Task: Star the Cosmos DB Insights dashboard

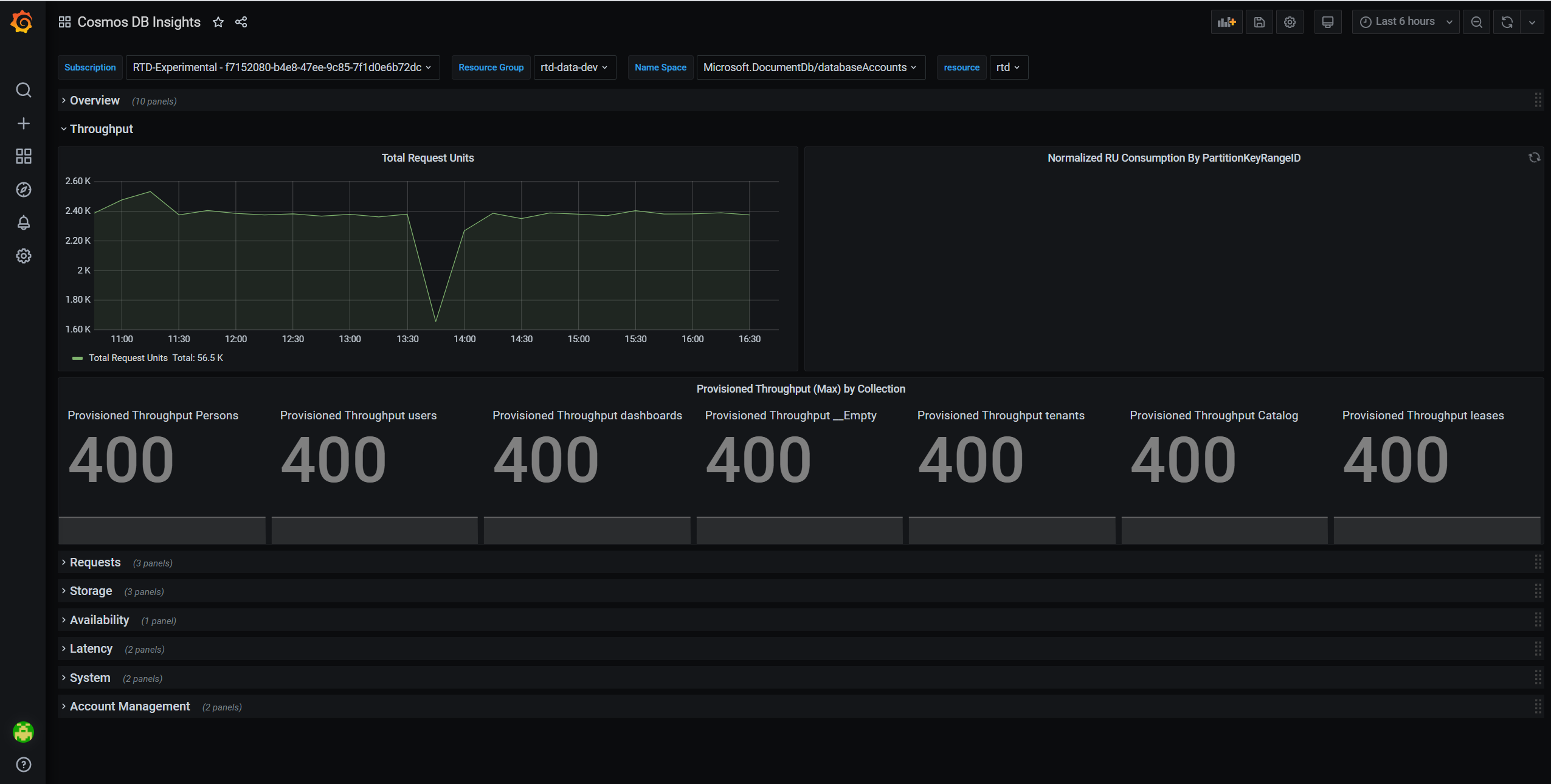Action: pyautogui.click(x=218, y=22)
